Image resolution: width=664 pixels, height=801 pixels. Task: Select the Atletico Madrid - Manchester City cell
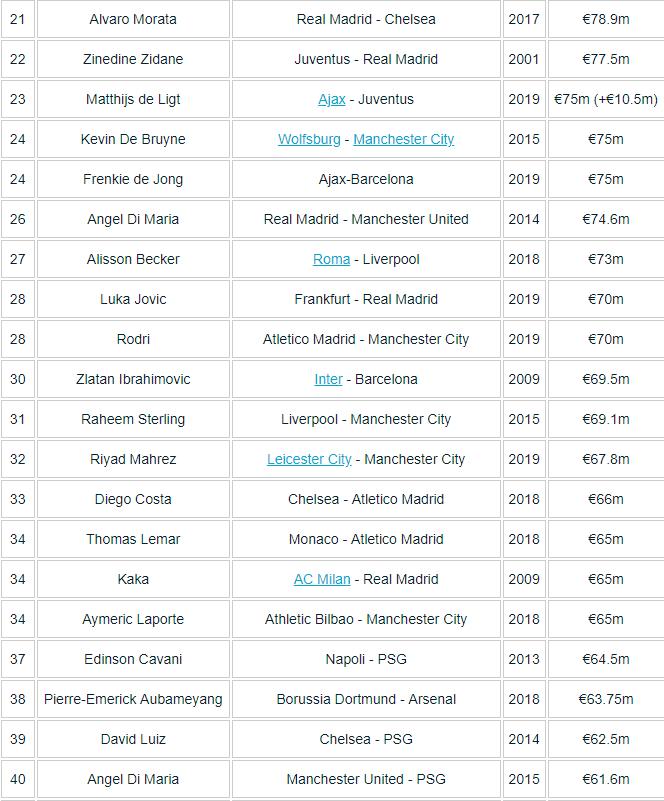coord(366,339)
